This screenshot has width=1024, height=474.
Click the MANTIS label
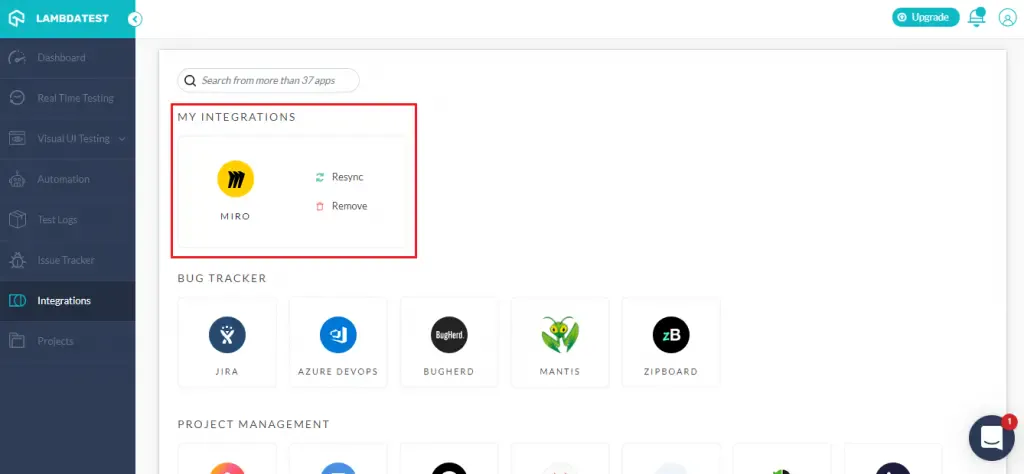560,371
